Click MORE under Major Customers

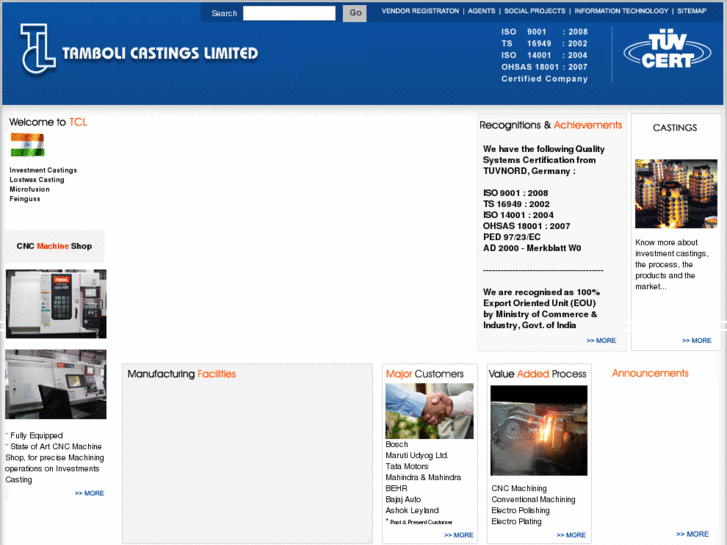(x=459, y=535)
